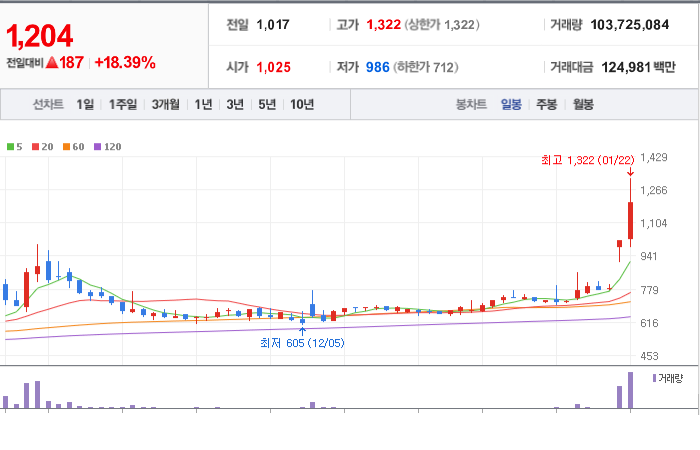This screenshot has width=700, height=450.
Task: Click the 거래량 volume legend marker
Action: (x=654, y=378)
